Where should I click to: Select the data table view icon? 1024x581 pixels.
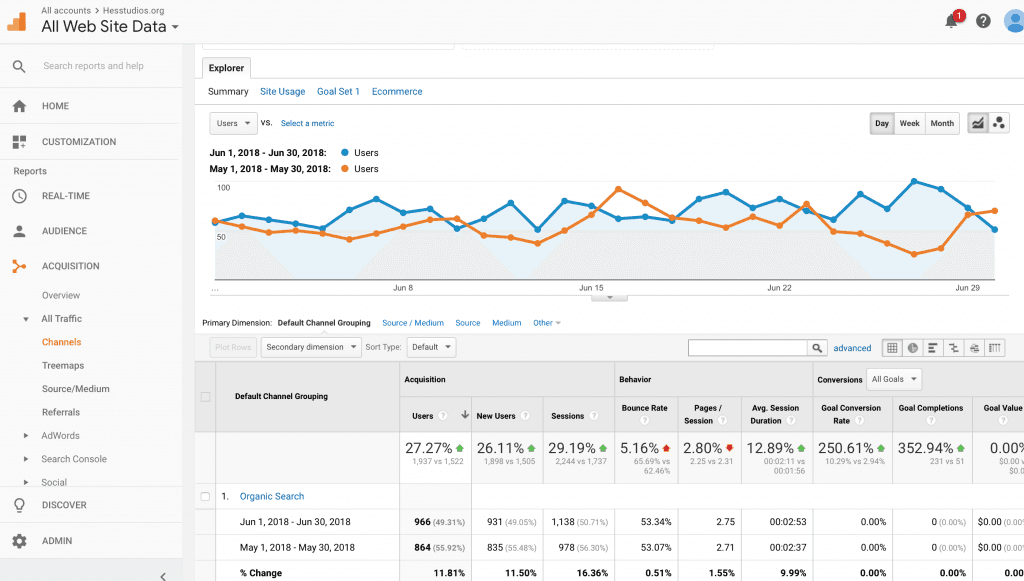[x=892, y=348]
